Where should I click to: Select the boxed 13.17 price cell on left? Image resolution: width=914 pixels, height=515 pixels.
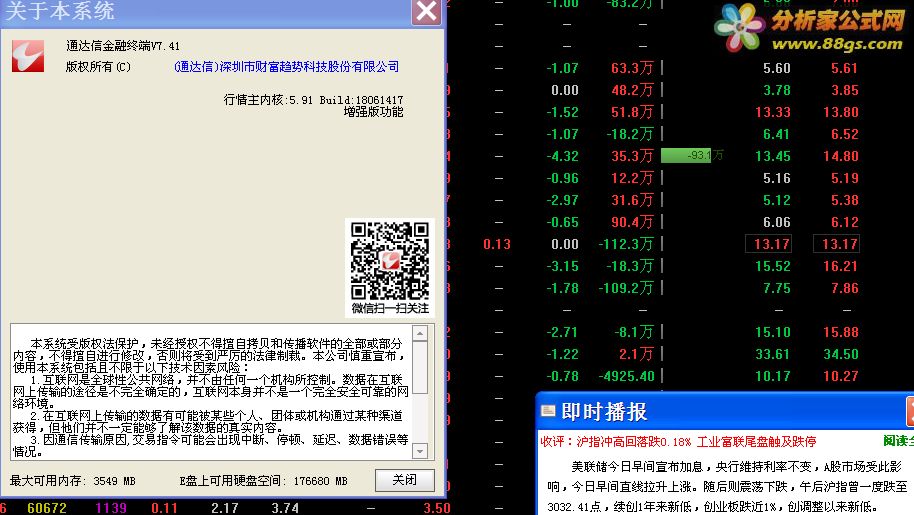[x=768, y=244]
